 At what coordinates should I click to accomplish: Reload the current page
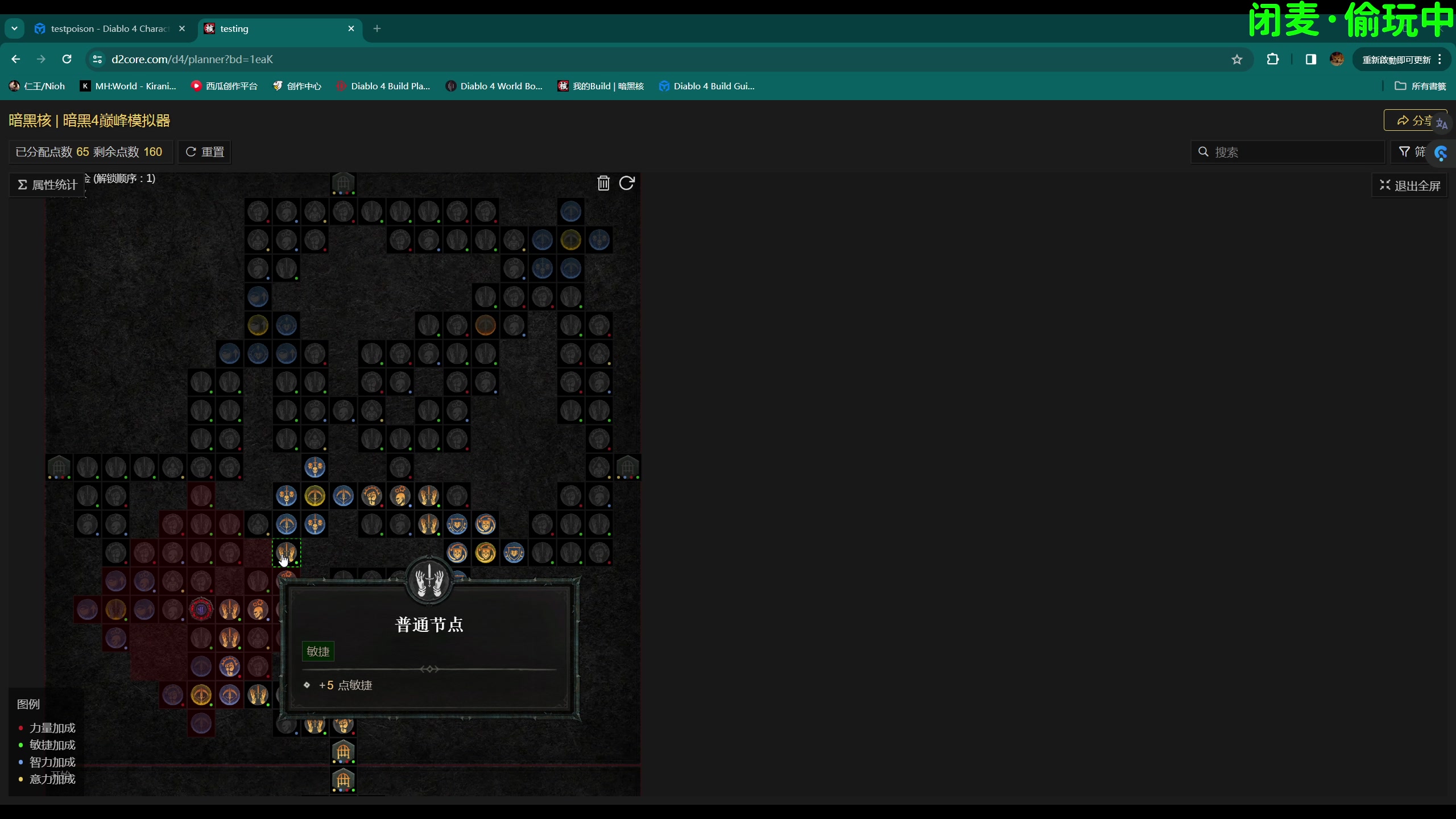click(x=67, y=59)
